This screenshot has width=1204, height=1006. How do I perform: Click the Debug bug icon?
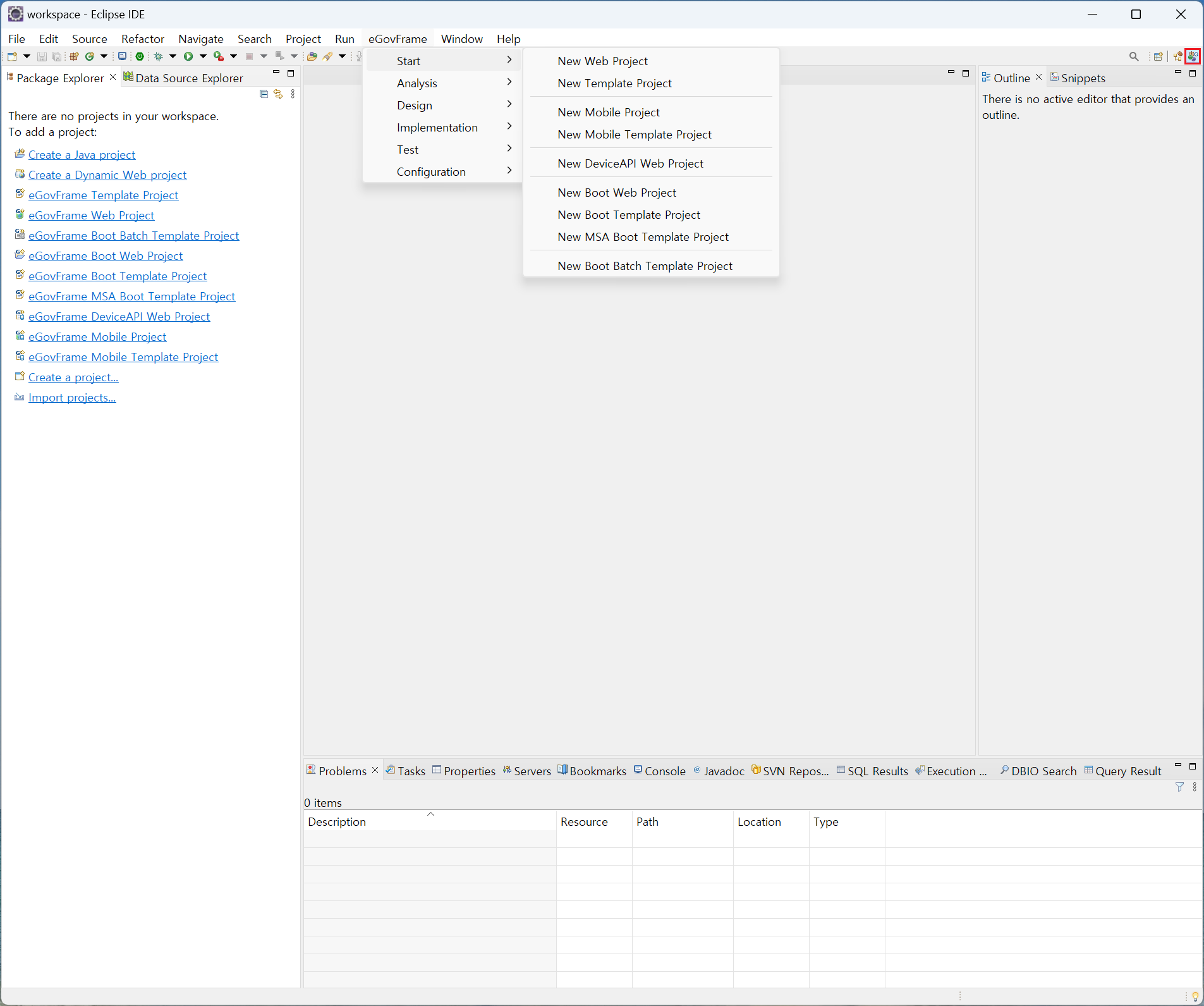click(158, 56)
